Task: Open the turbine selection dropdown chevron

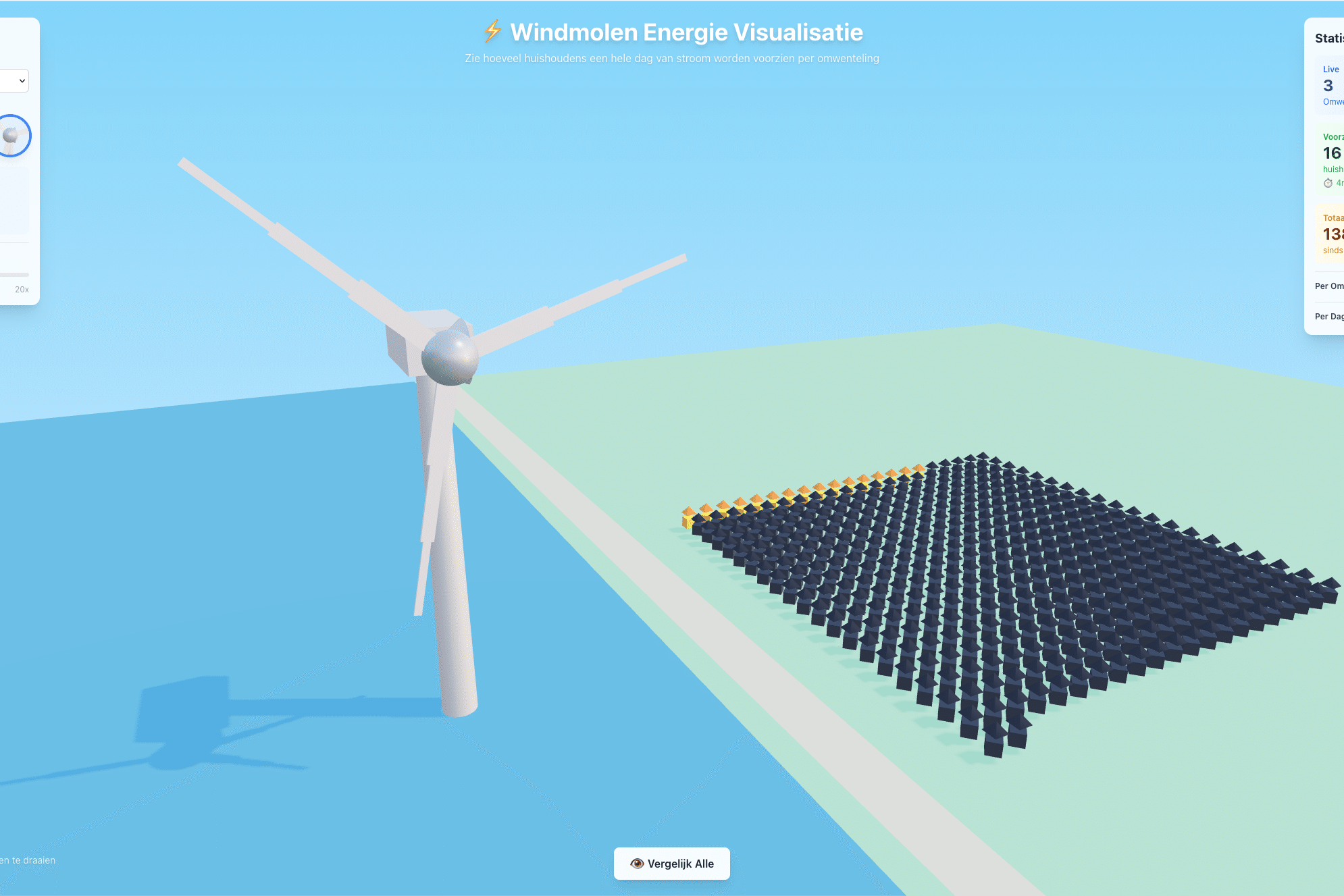Action: [x=22, y=81]
